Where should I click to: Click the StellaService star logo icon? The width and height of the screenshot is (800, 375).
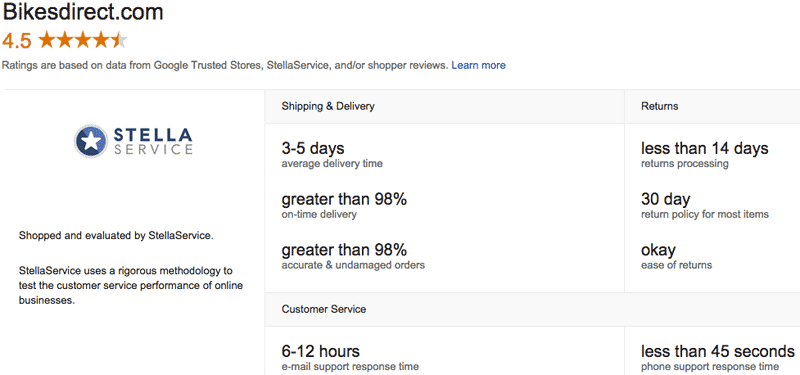(91, 141)
